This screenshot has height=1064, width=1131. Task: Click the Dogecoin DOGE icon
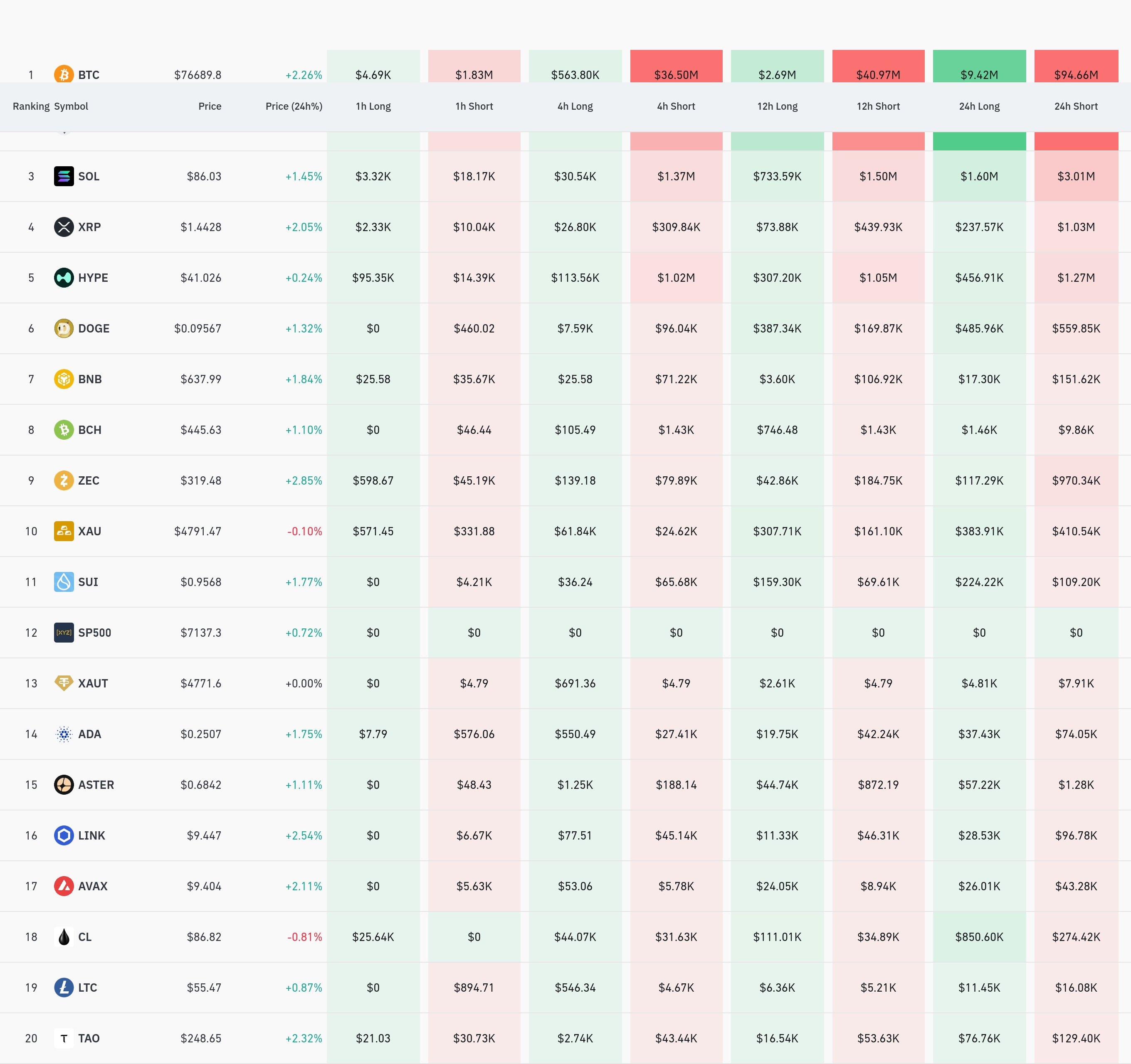64,328
